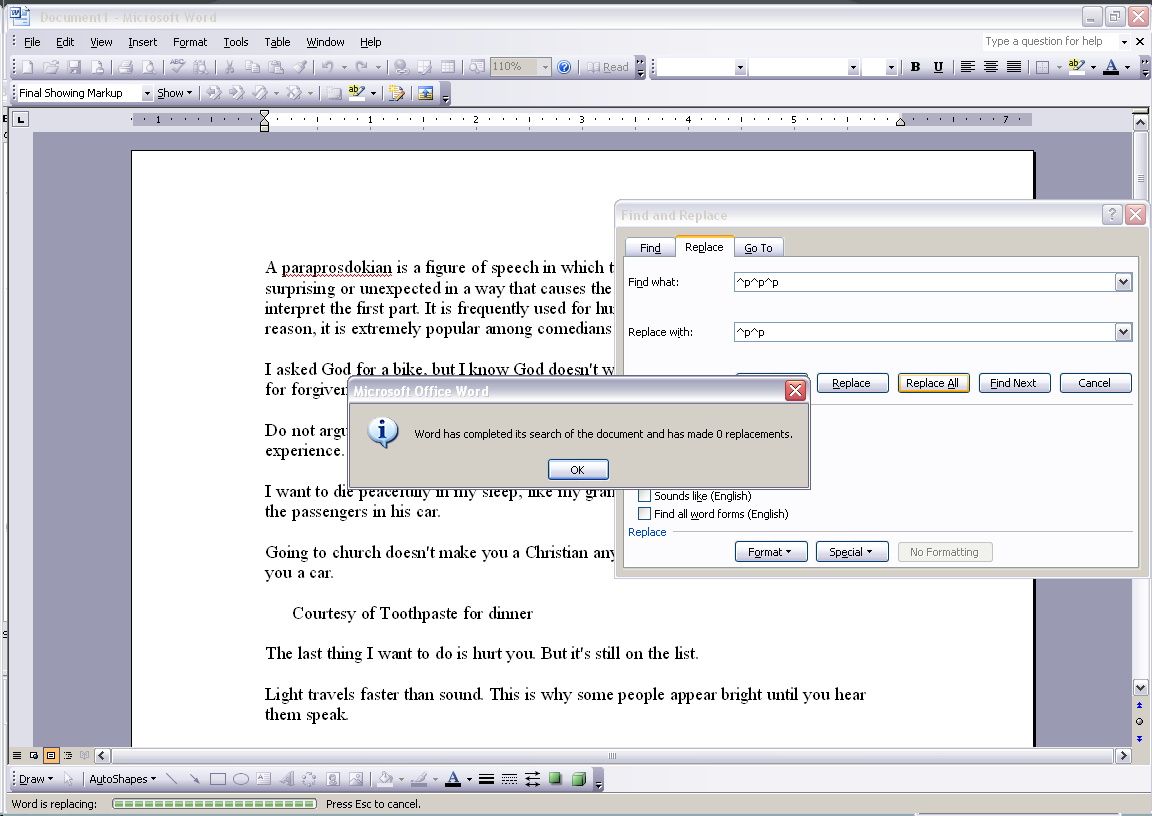Screen dimensions: 1152x816
Task: Click OK on the completion message
Action: (578, 469)
